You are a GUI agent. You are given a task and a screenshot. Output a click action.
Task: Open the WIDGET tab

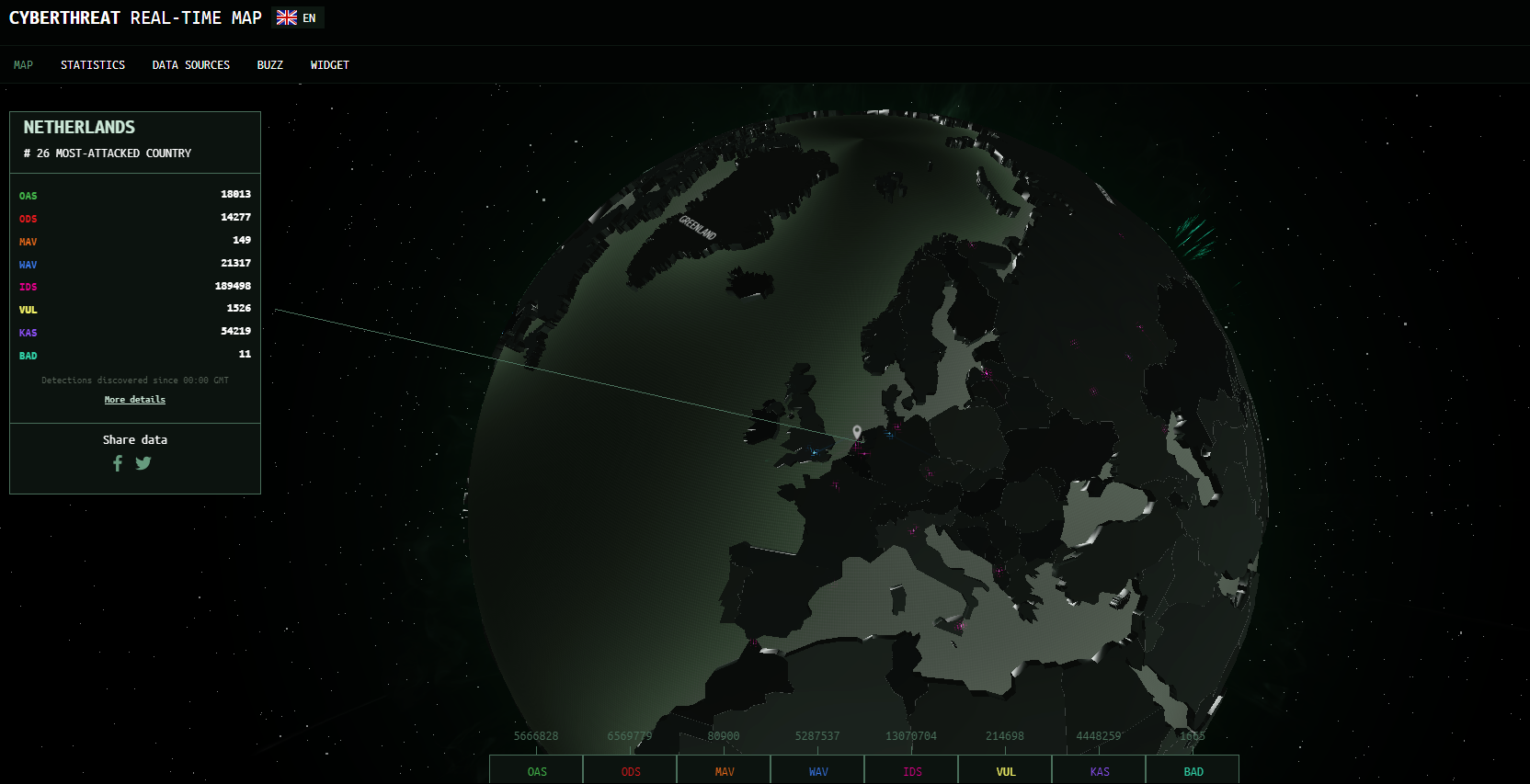tap(330, 65)
